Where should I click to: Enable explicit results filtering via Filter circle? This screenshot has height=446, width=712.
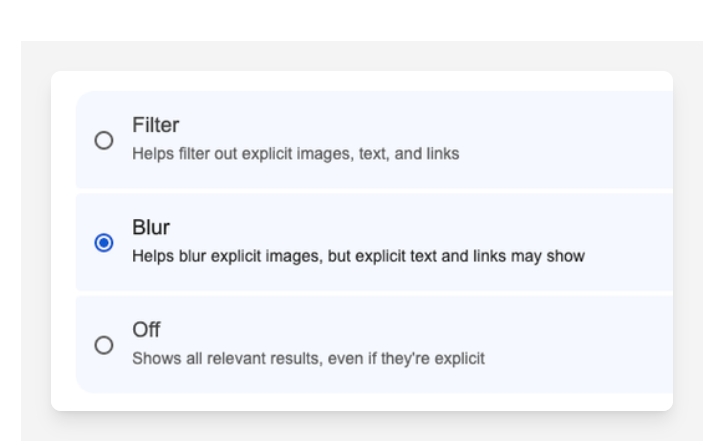[103, 141]
